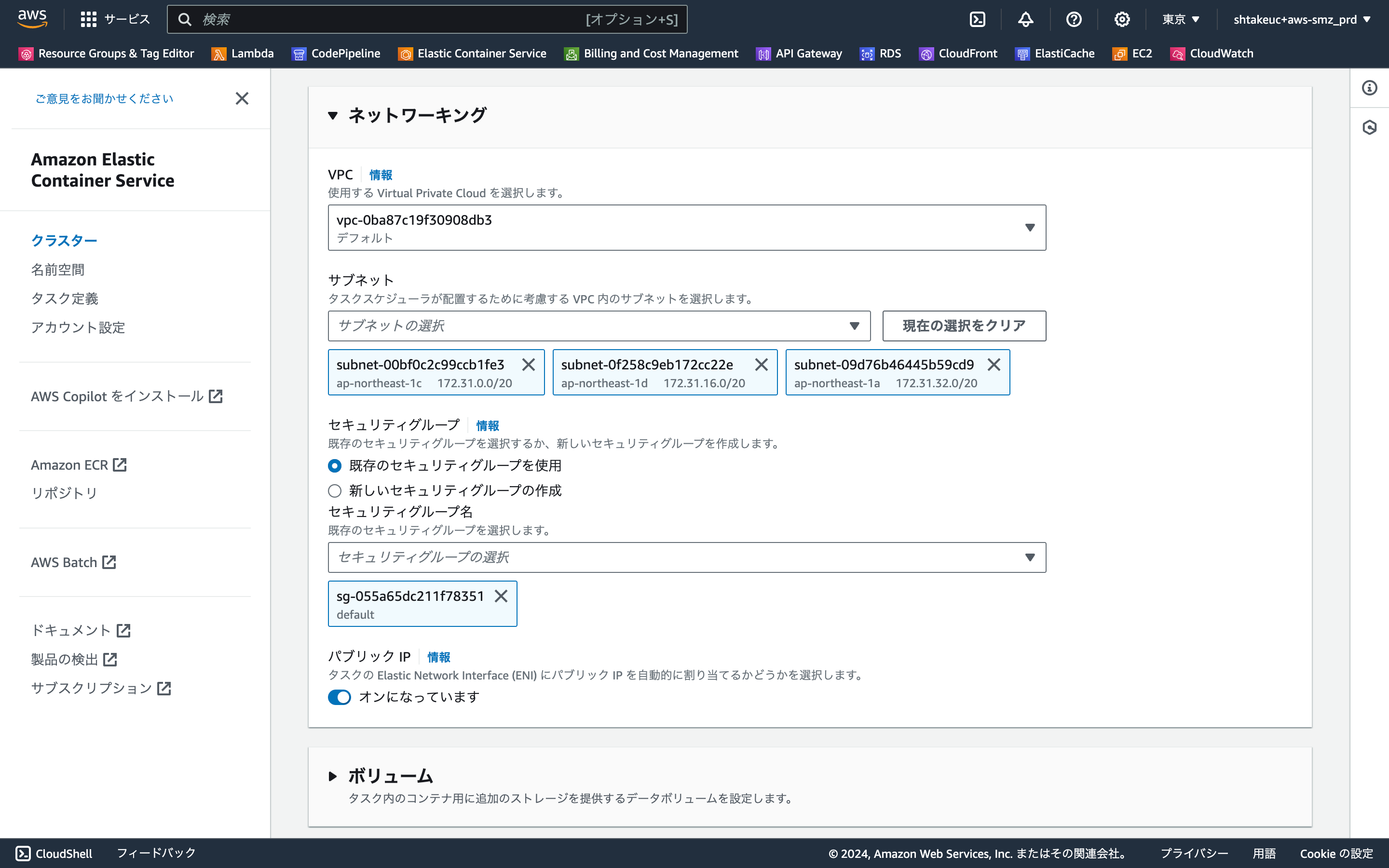Open the info panel icon on right edge
Viewport: 1389px width, 868px height.
pyautogui.click(x=1370, y=88)
